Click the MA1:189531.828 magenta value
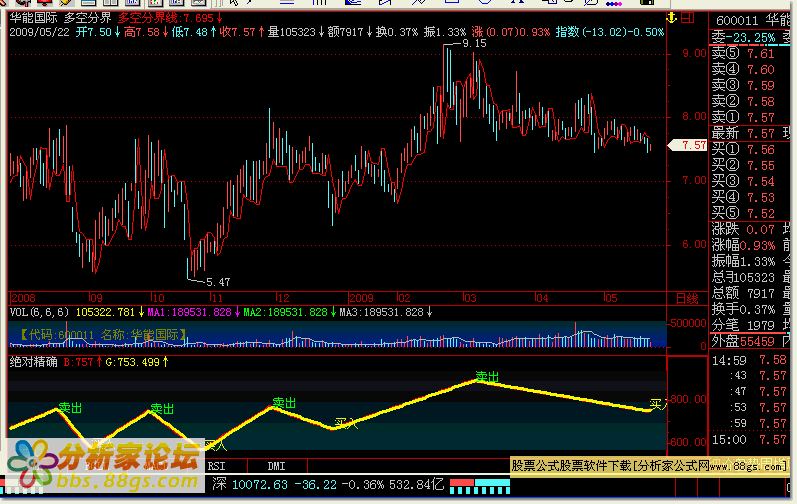This screenshot has width=797, height=504. [x=194, y=312]
